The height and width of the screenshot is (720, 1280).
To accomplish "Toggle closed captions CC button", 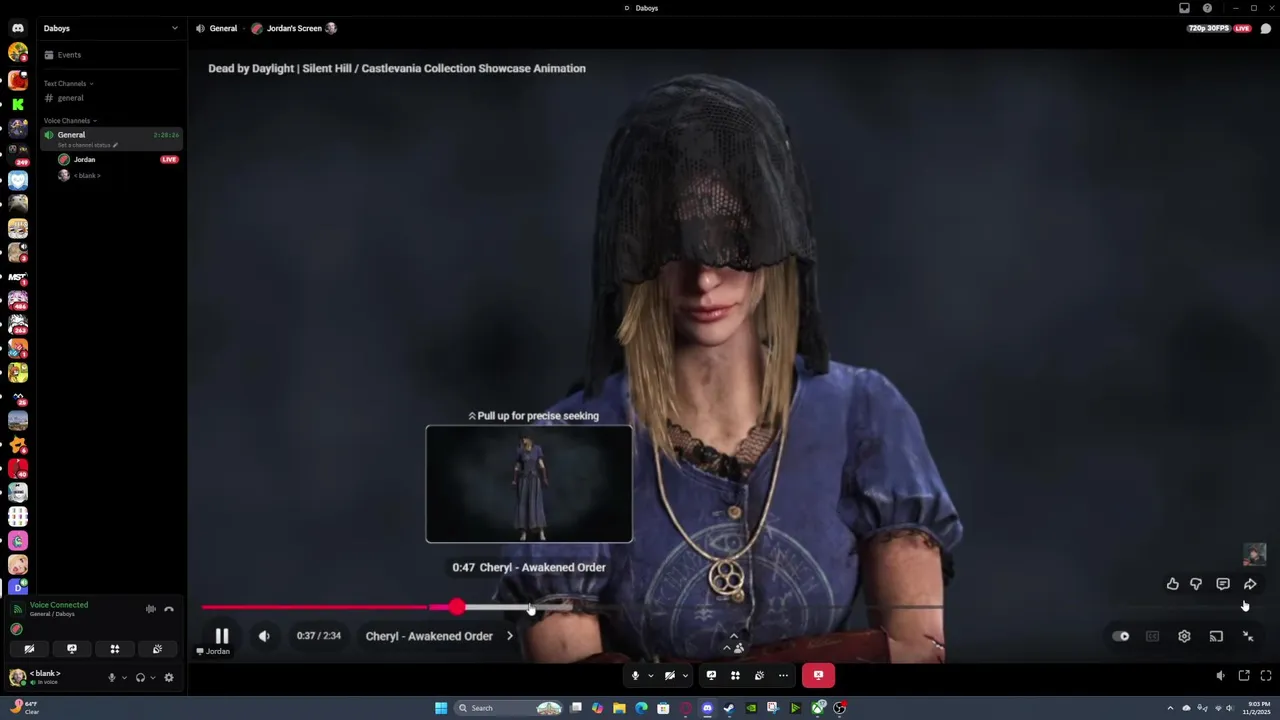I will pyautogui.click(x=1152, y=636).
